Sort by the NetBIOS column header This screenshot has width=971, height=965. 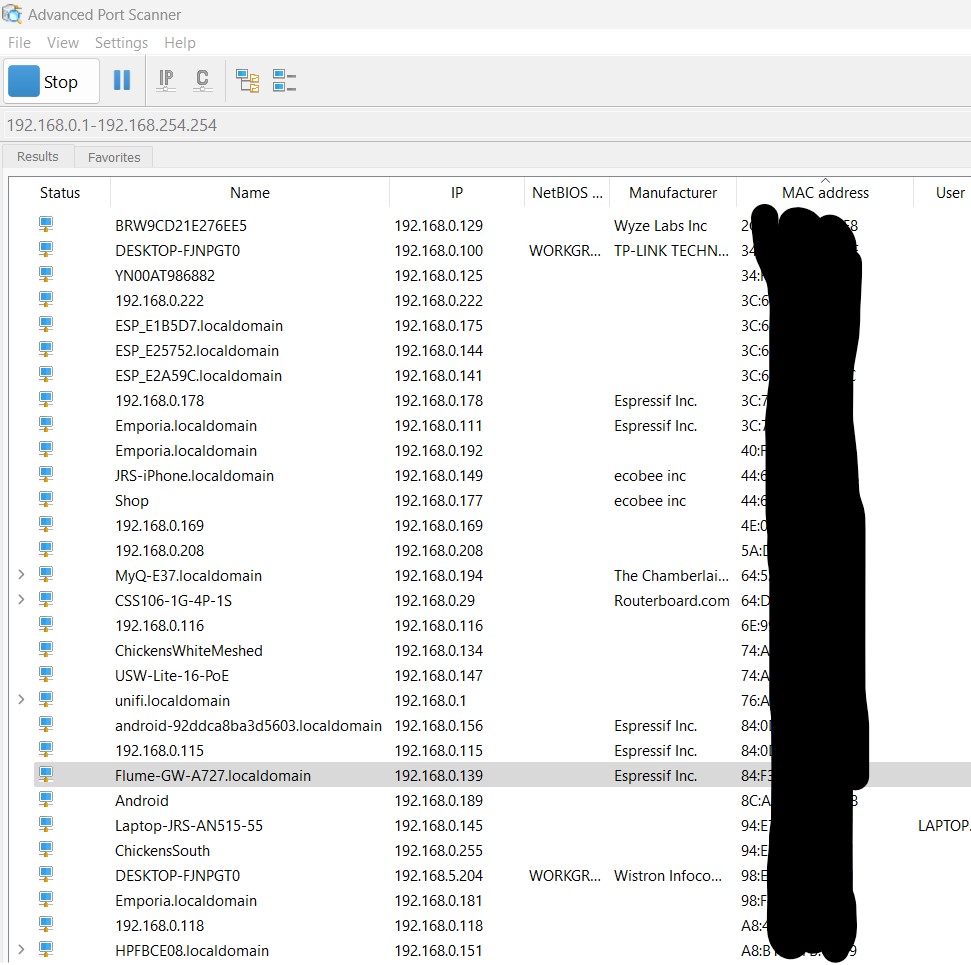tap(567, 193)
